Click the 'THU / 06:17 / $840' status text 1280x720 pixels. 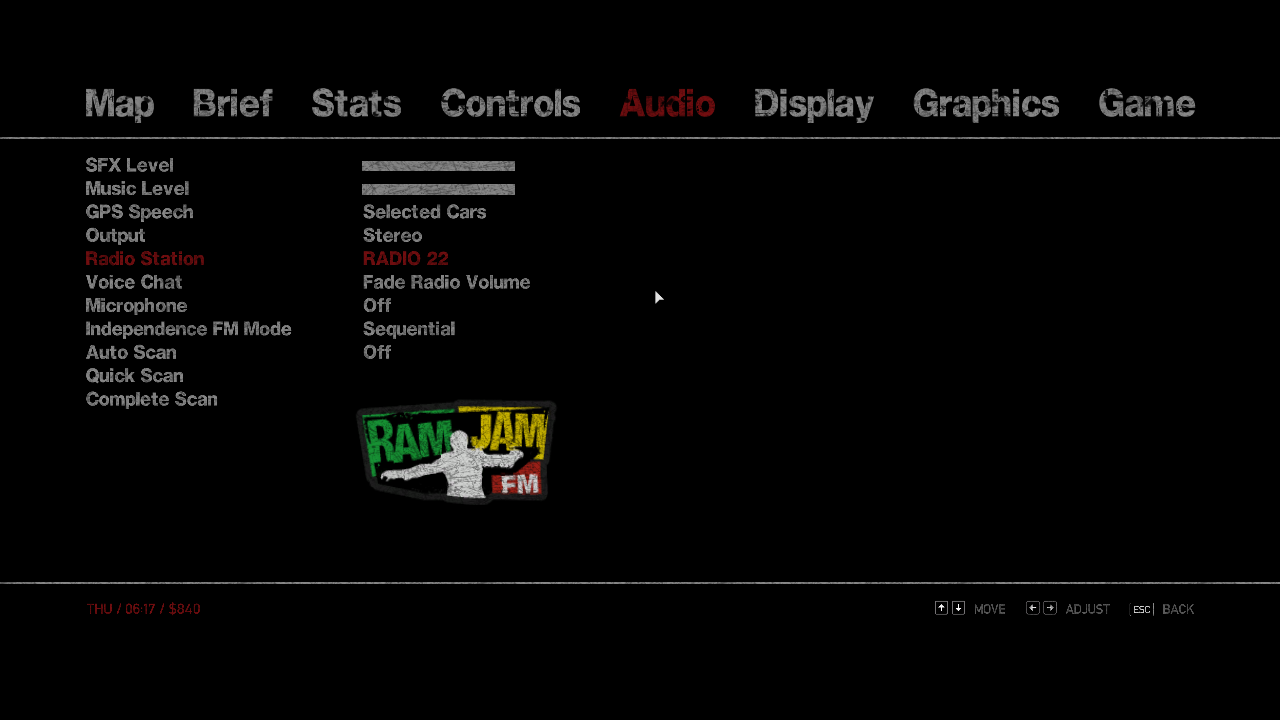143,609
